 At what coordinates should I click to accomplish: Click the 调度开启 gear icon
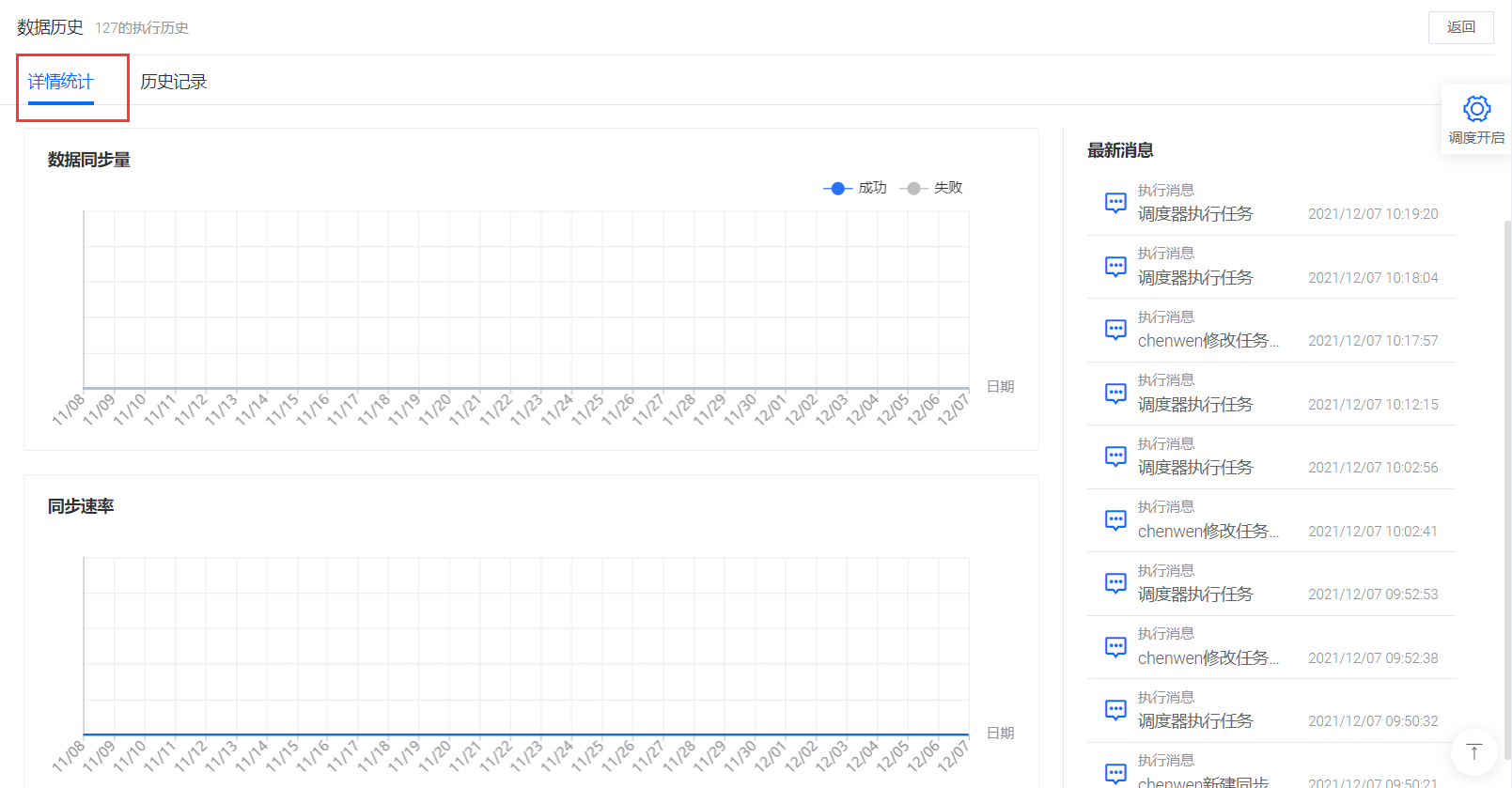[x=1476, y=109]
